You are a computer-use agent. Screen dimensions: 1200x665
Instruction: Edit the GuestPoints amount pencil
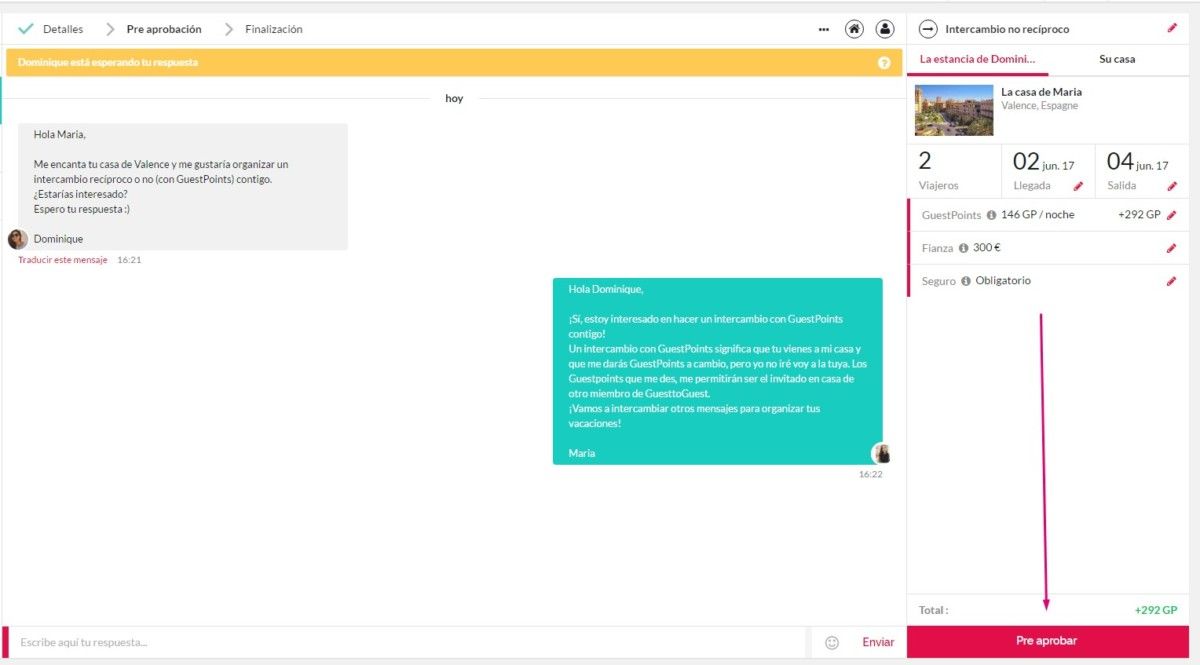[x=1172, y=215]
